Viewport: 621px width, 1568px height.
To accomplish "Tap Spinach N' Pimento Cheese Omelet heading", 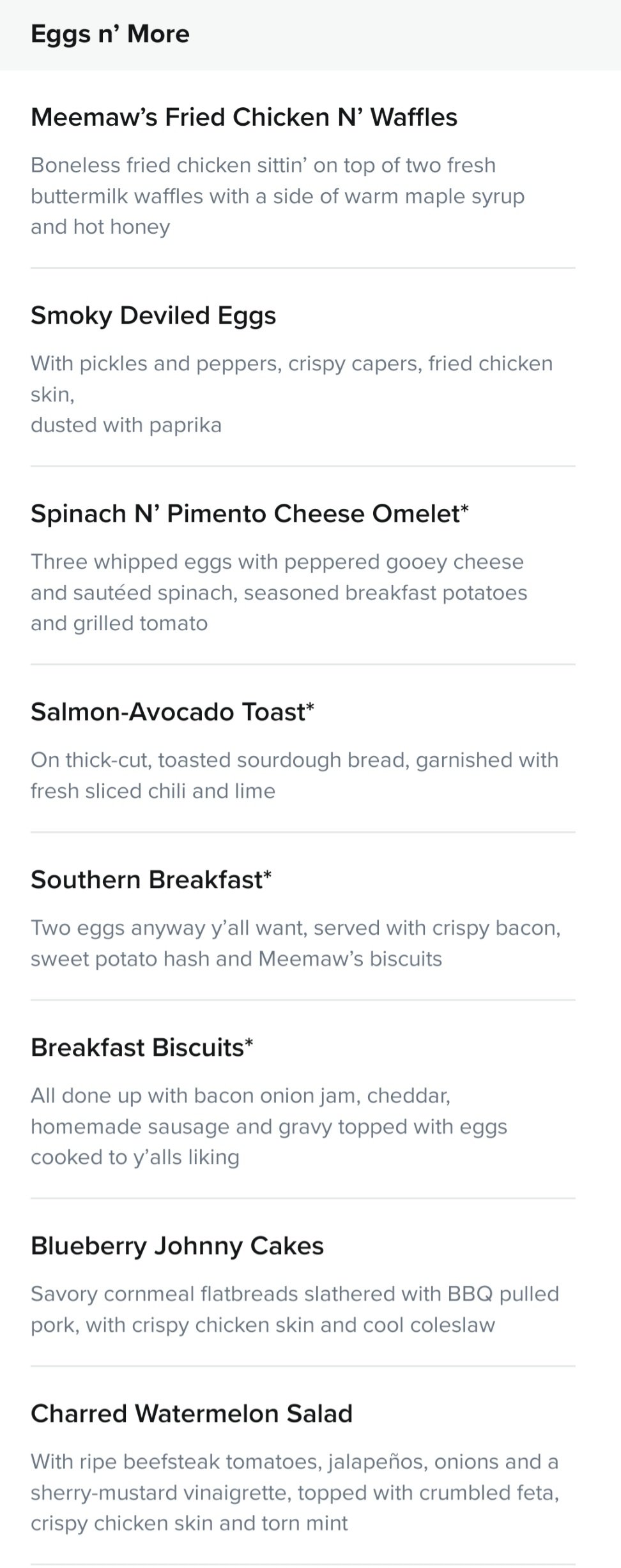I will click(250, 514).
